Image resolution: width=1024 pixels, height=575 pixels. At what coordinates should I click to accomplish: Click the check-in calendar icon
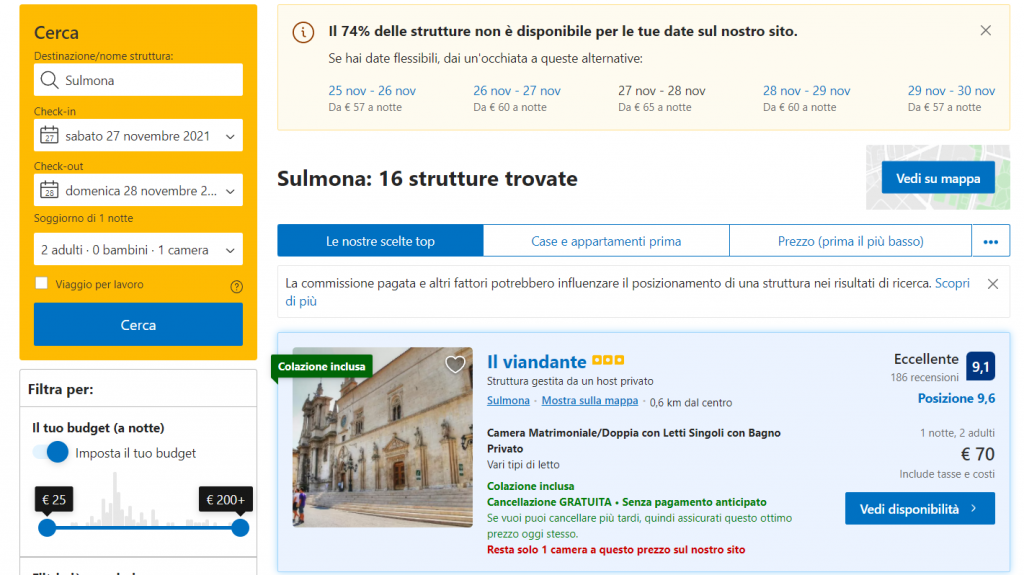(x=49, y=135)
